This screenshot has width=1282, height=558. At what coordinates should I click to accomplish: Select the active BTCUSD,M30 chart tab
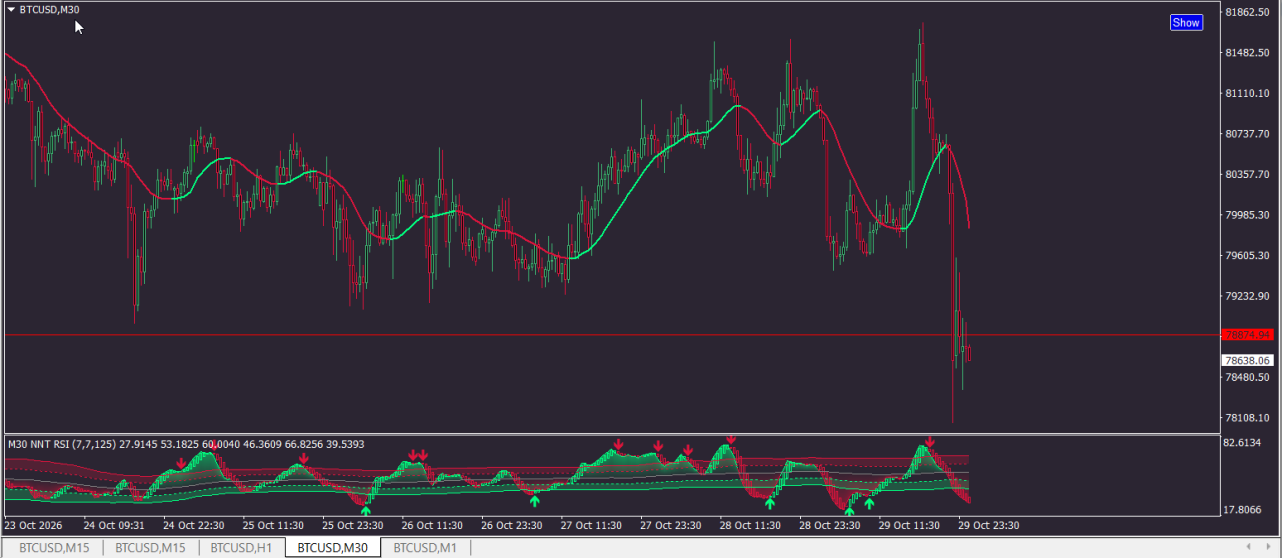pyautogui.click(x=333, y=547)
